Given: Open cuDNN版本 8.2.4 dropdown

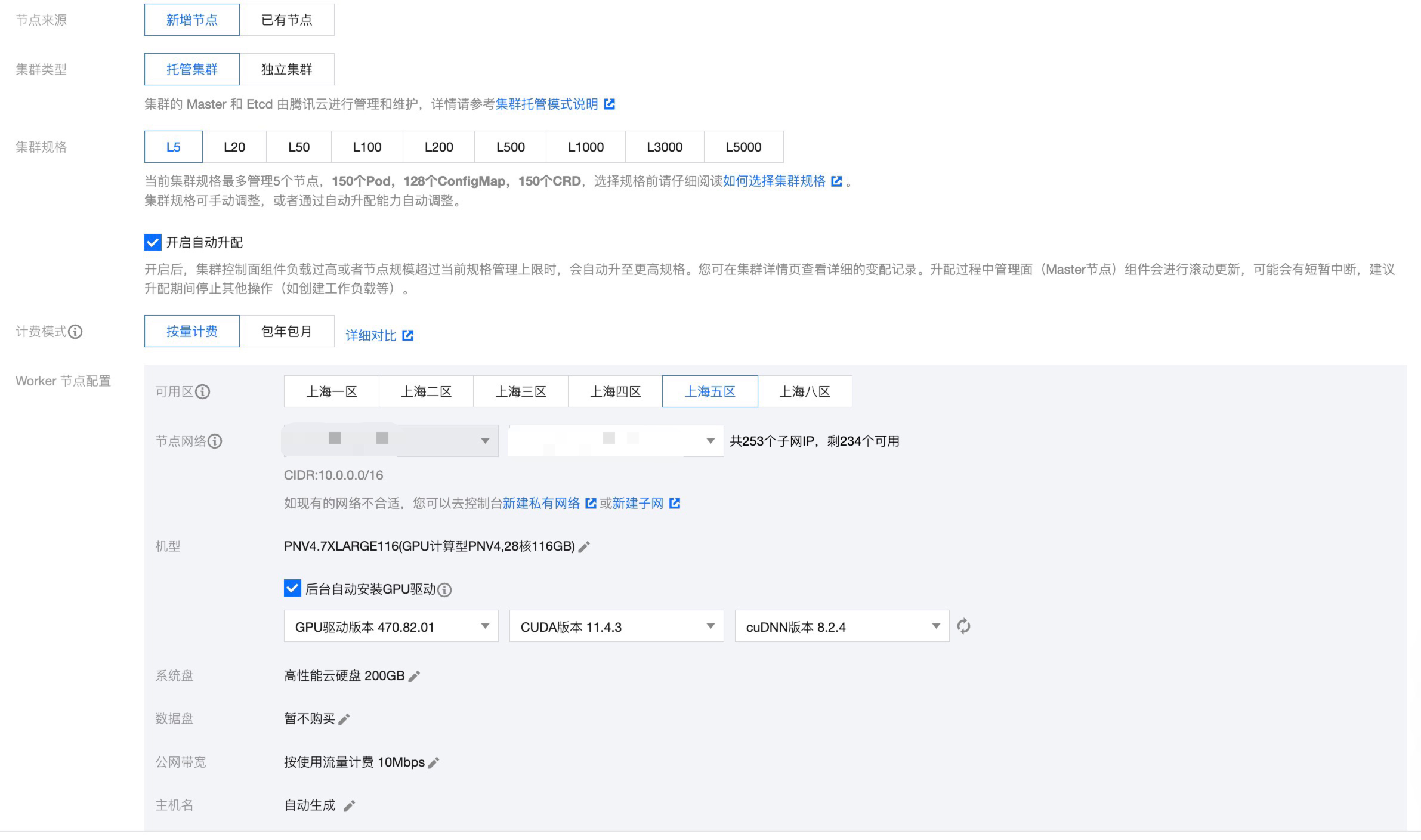Looking at the screenshot, I should pos(842,626).
